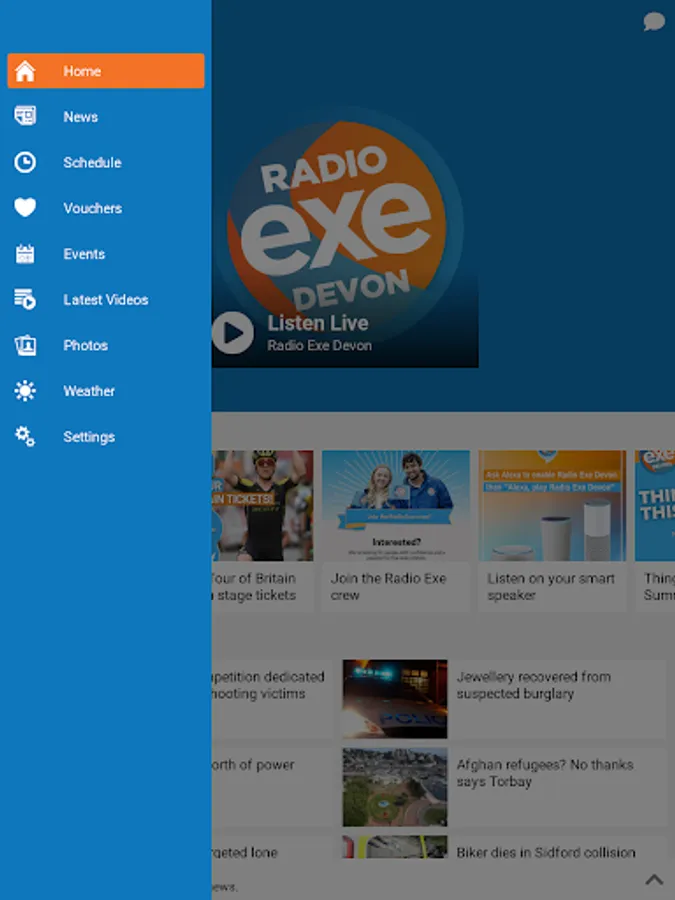Open the Tour of Britain tickets thumbnail
The image size is (675, 900).
click(x=262, y=506)
